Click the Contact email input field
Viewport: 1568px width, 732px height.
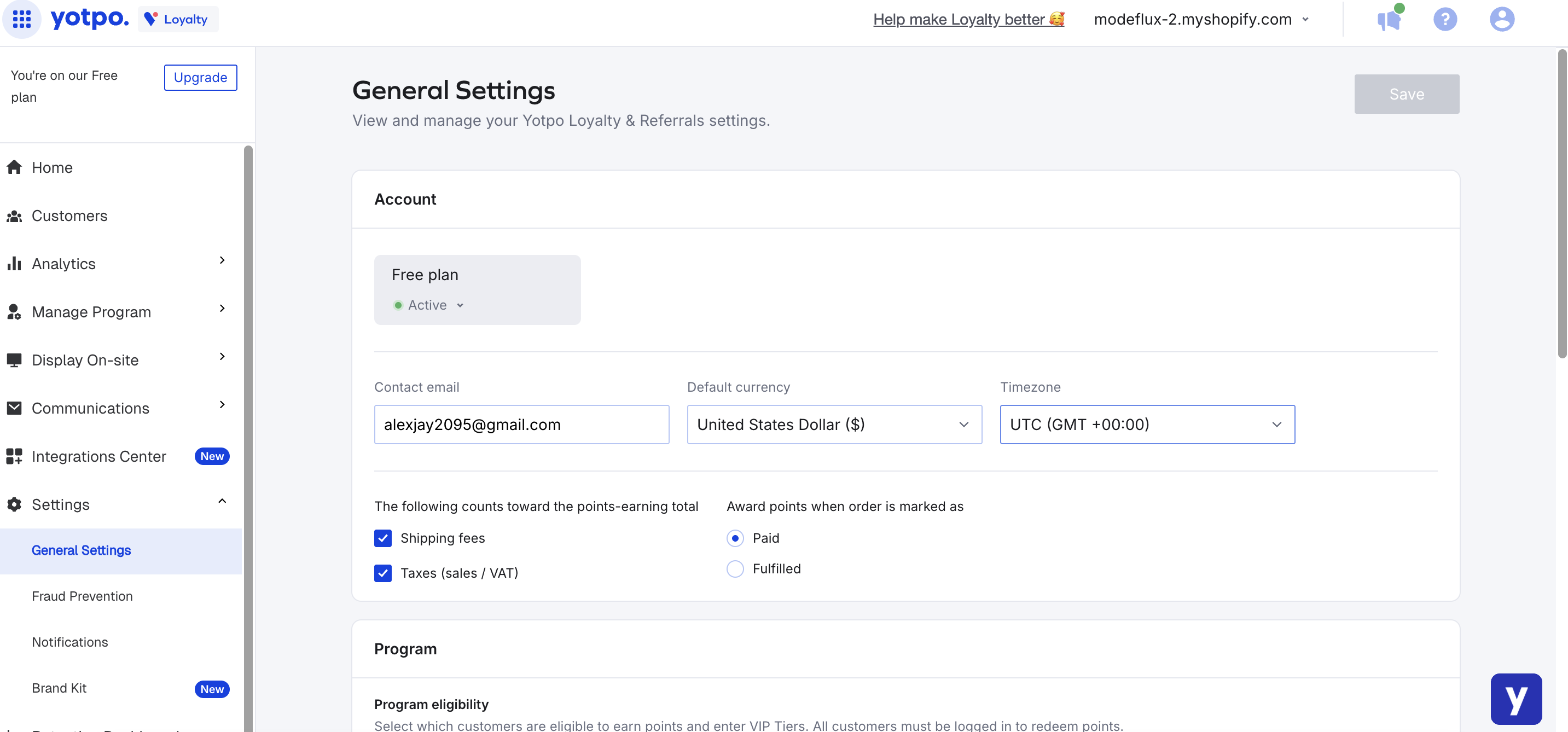(x=521, y=425)
